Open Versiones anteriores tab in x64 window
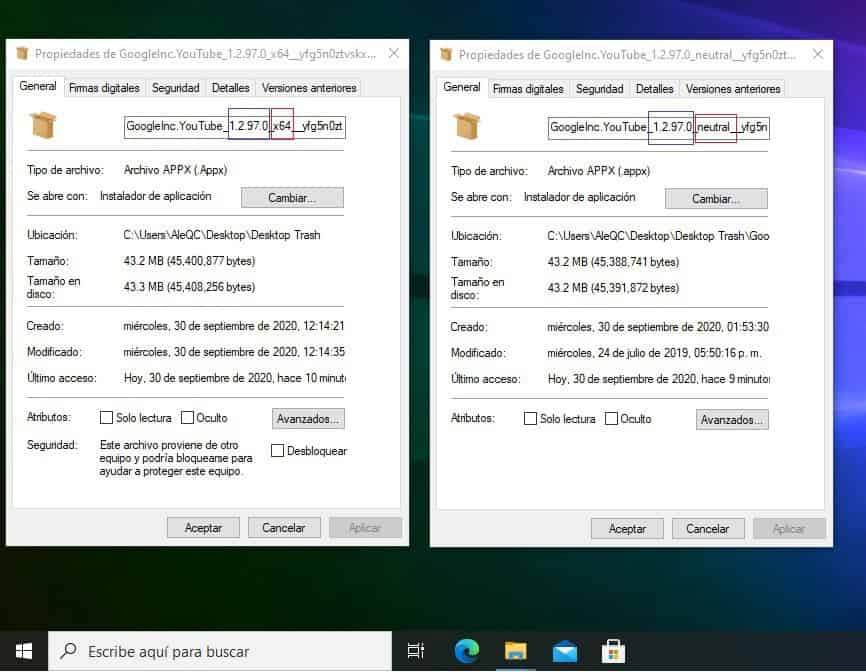Screen dimensions: 866x672 [x=309, y=88]
